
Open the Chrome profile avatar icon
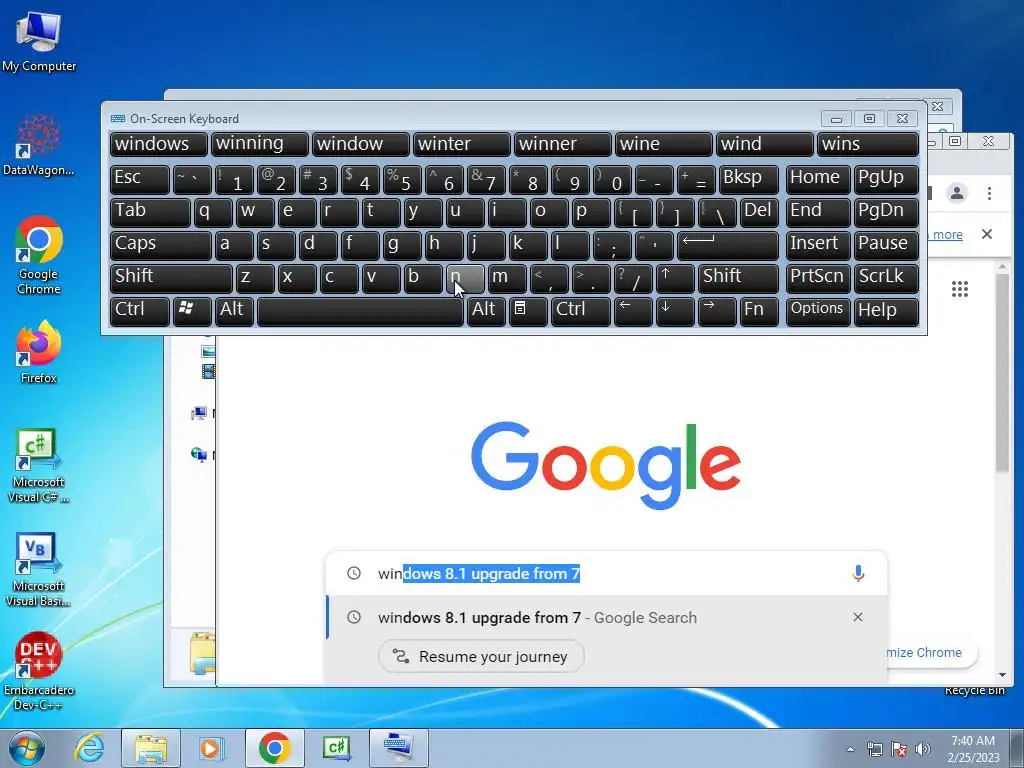click(x=957, y=193)
